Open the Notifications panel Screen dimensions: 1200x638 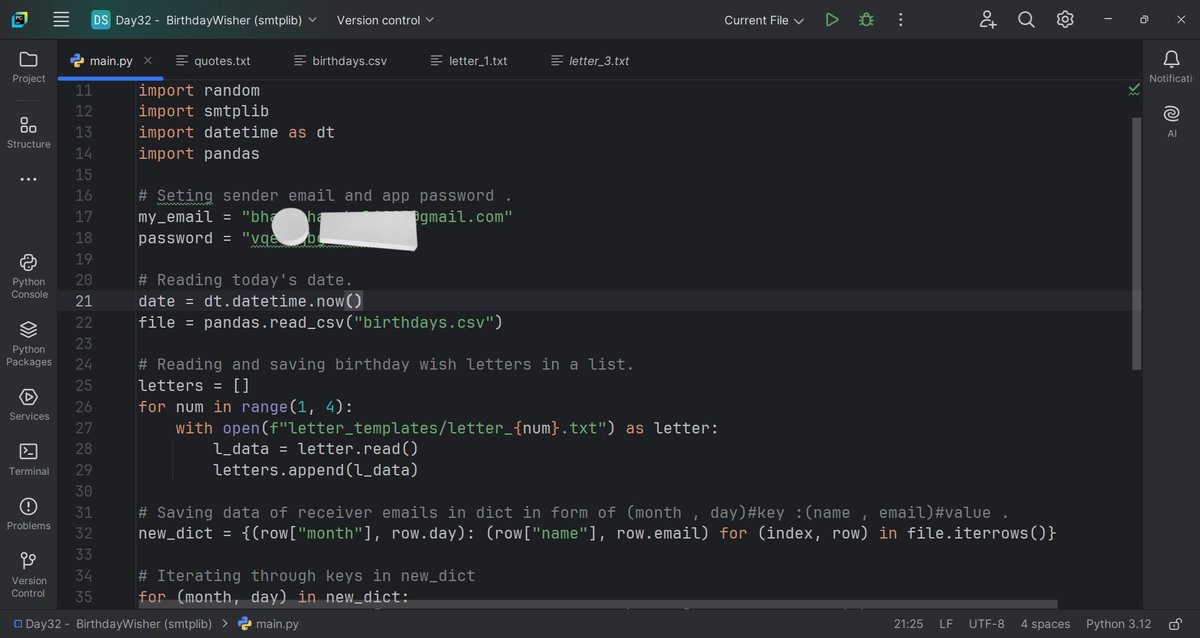[1171, 66]
